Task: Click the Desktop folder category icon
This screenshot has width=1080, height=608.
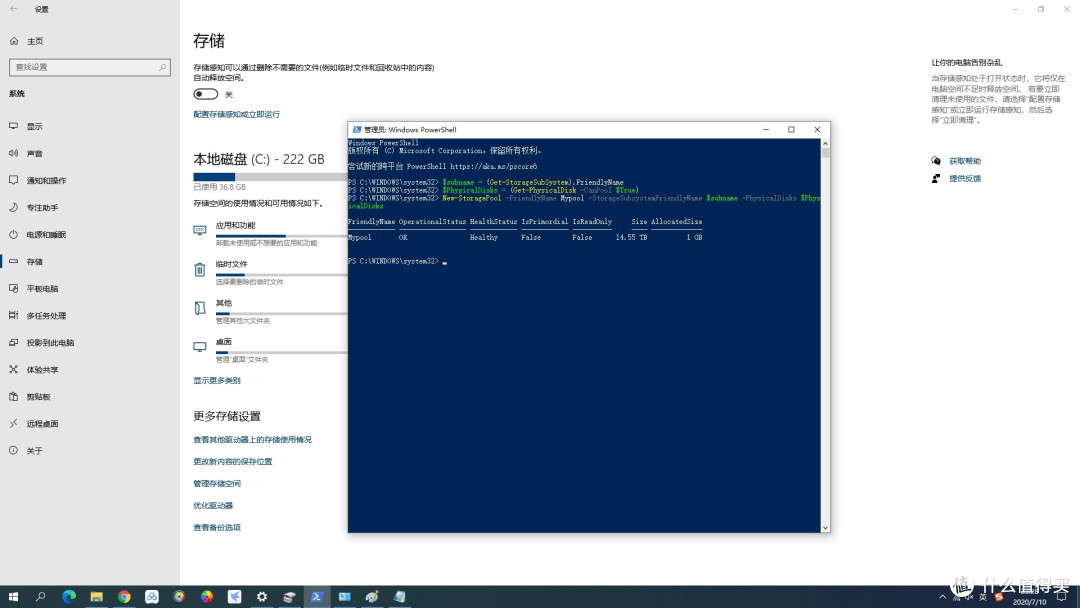Action: tap(199, 346)
